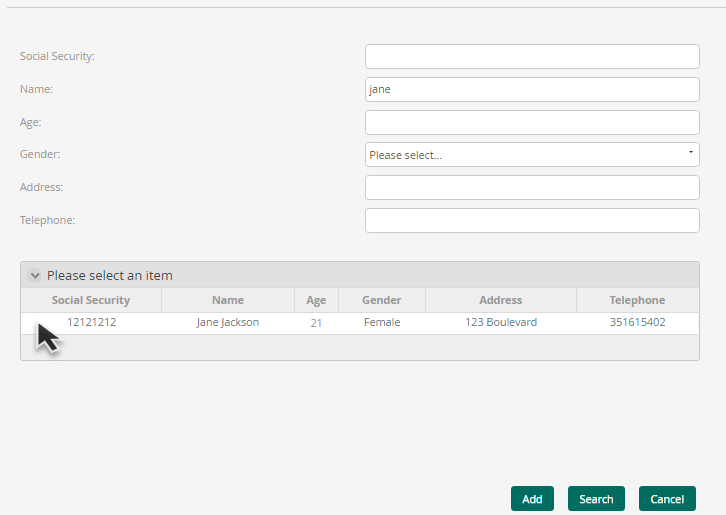Sort by the Gender column header
This screenshot has height=515, width=726.
pyautogui.click(x=382, y=300)
